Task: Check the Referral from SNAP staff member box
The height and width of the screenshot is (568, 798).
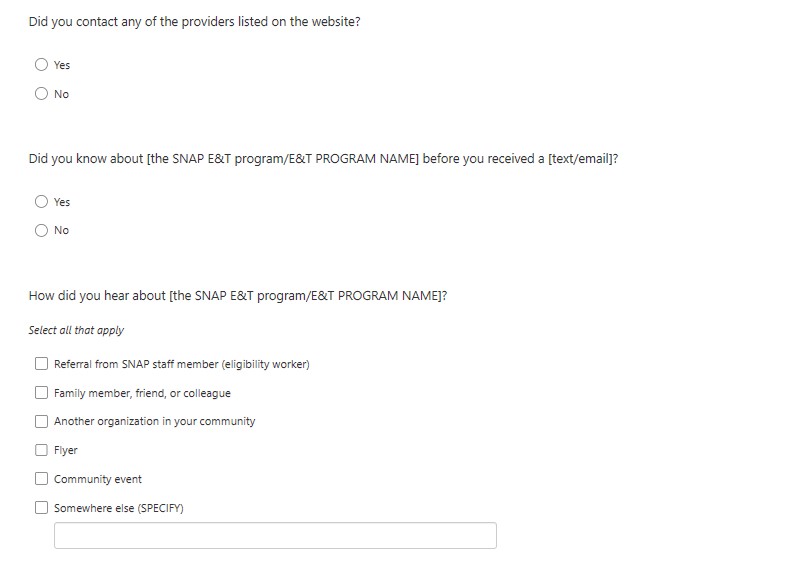Action: [x=41, y=364]
